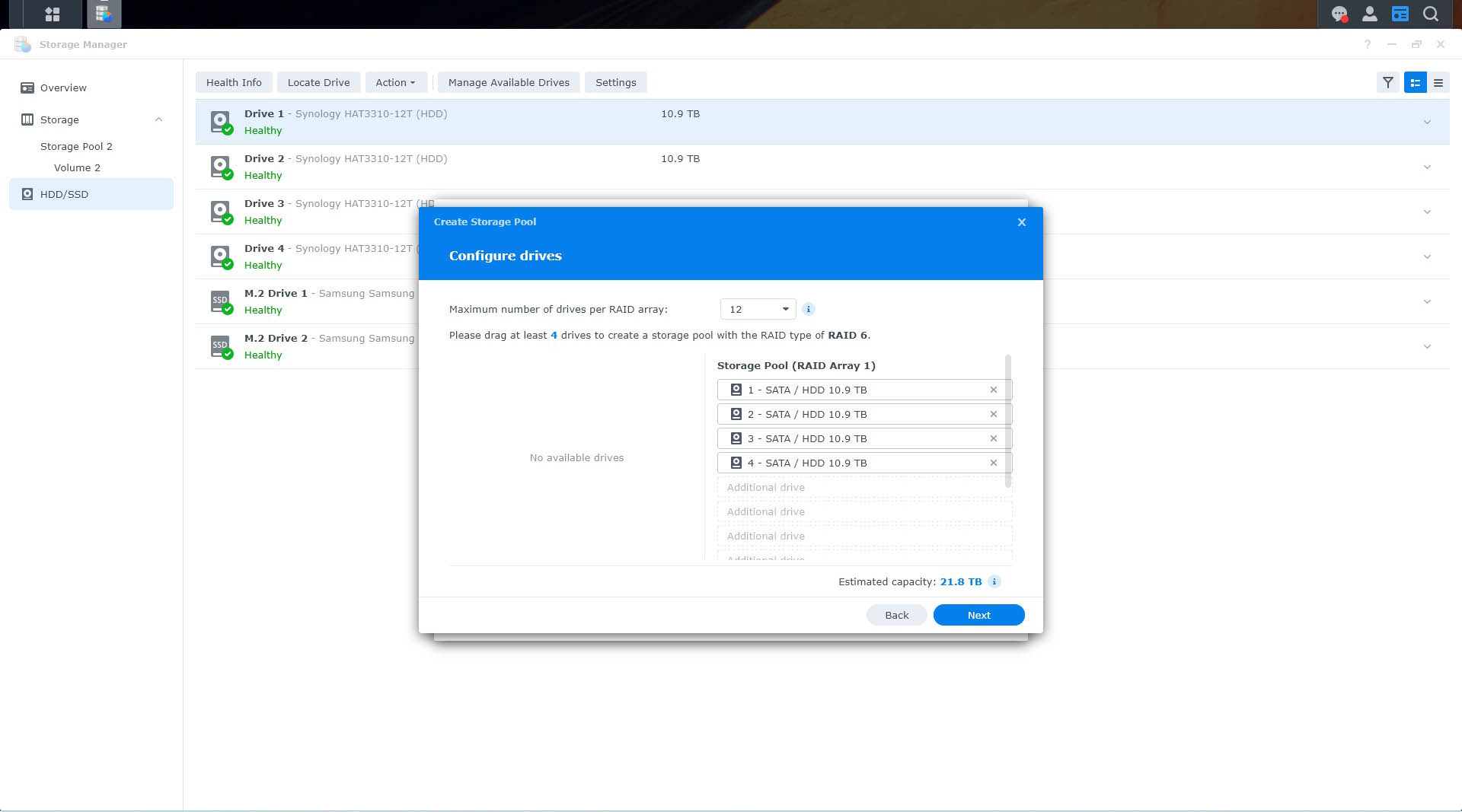Remove drive 4 SATA from RAID array
Viewport: 1462px width, 812px height.
[994, 463]
